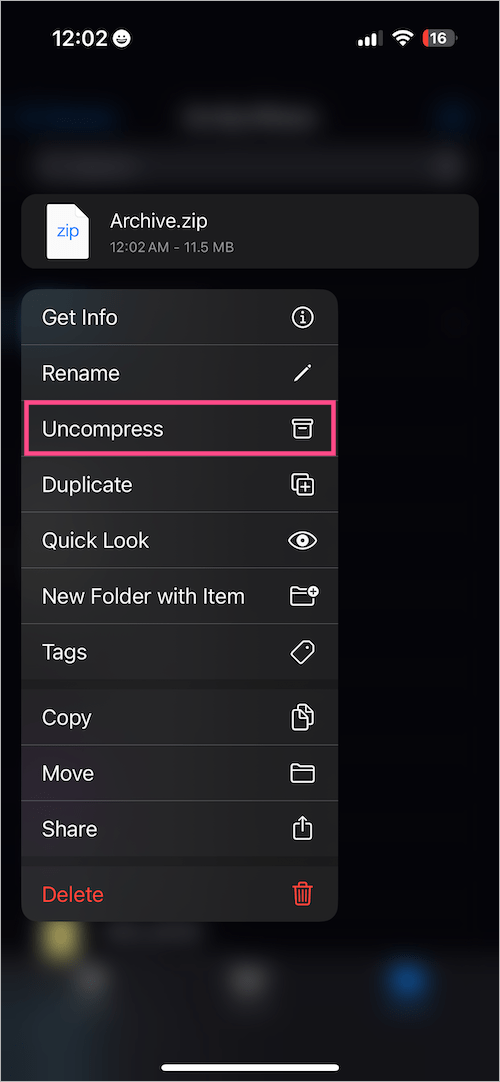
Task: Tap the battery indicator in status bar
Action: click(x=440, y=39)
